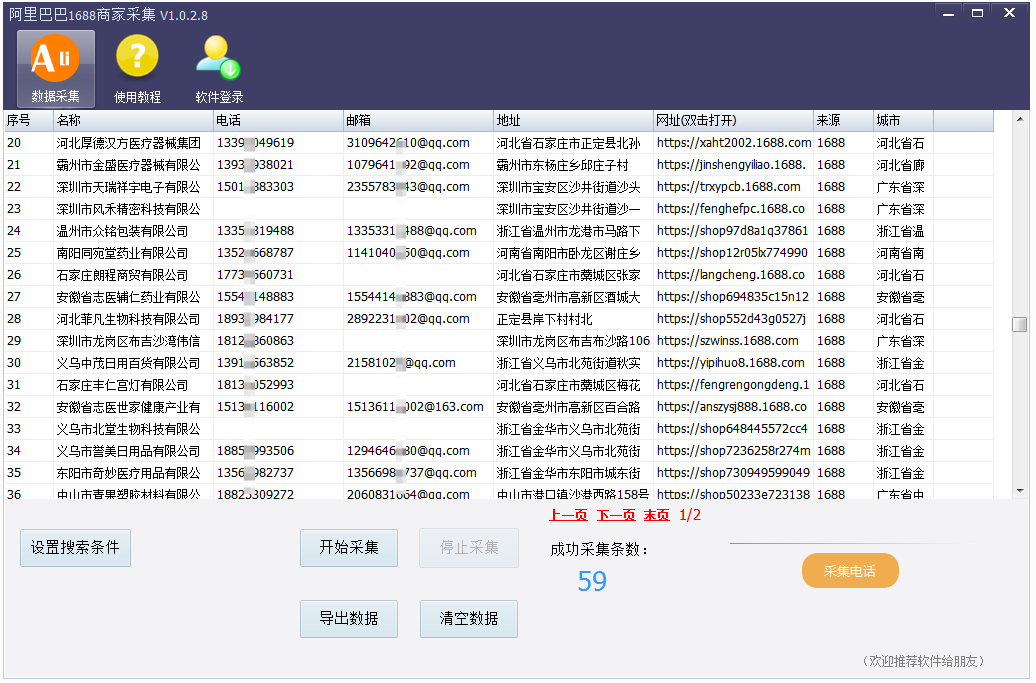Screen dimensions: 1036x683
Task: Click URL https://yipihuo8.1688.com
Action: coord(730,363)
